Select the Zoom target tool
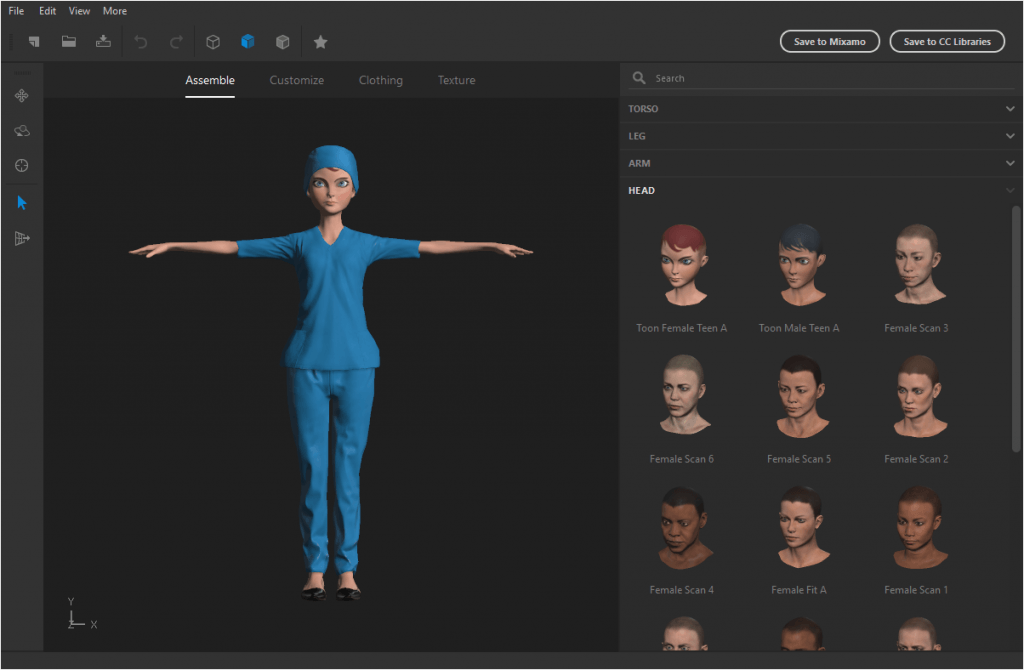The image size is (1024, 670). [x=23, y=165]
